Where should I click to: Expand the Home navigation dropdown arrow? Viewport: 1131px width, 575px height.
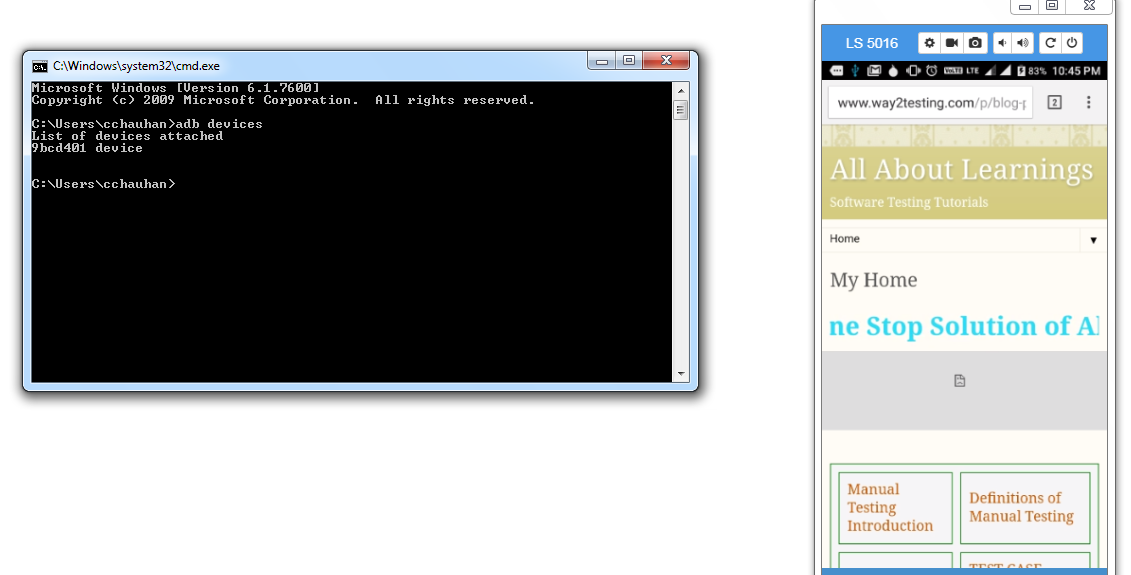[1093, 240]
